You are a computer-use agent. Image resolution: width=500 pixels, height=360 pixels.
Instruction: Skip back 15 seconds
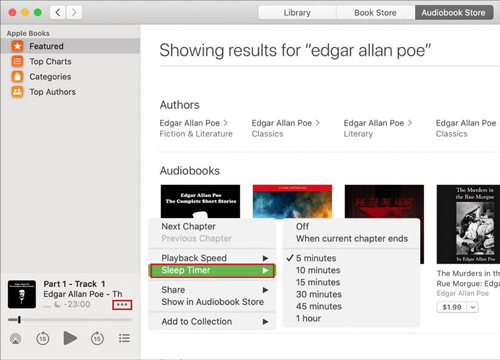click(43, 339)
